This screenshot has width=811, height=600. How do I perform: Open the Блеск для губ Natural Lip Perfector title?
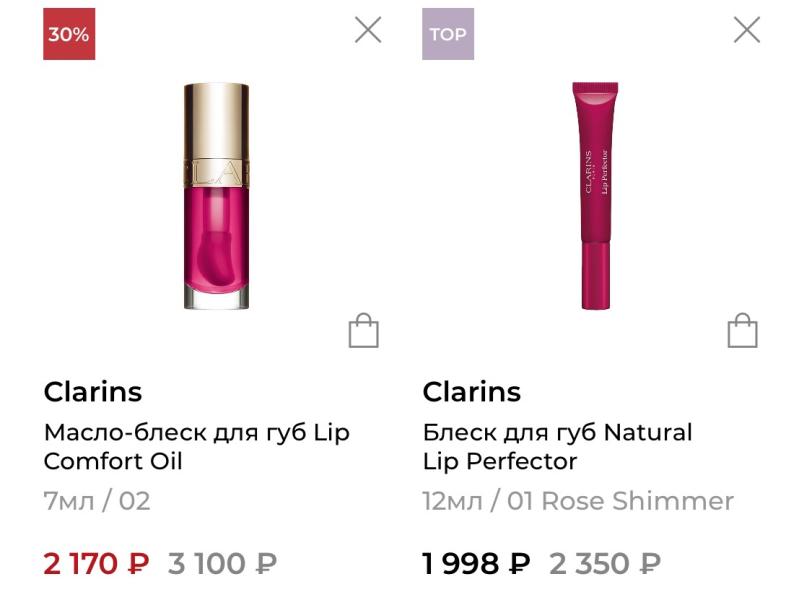click(x=558, y=447)
